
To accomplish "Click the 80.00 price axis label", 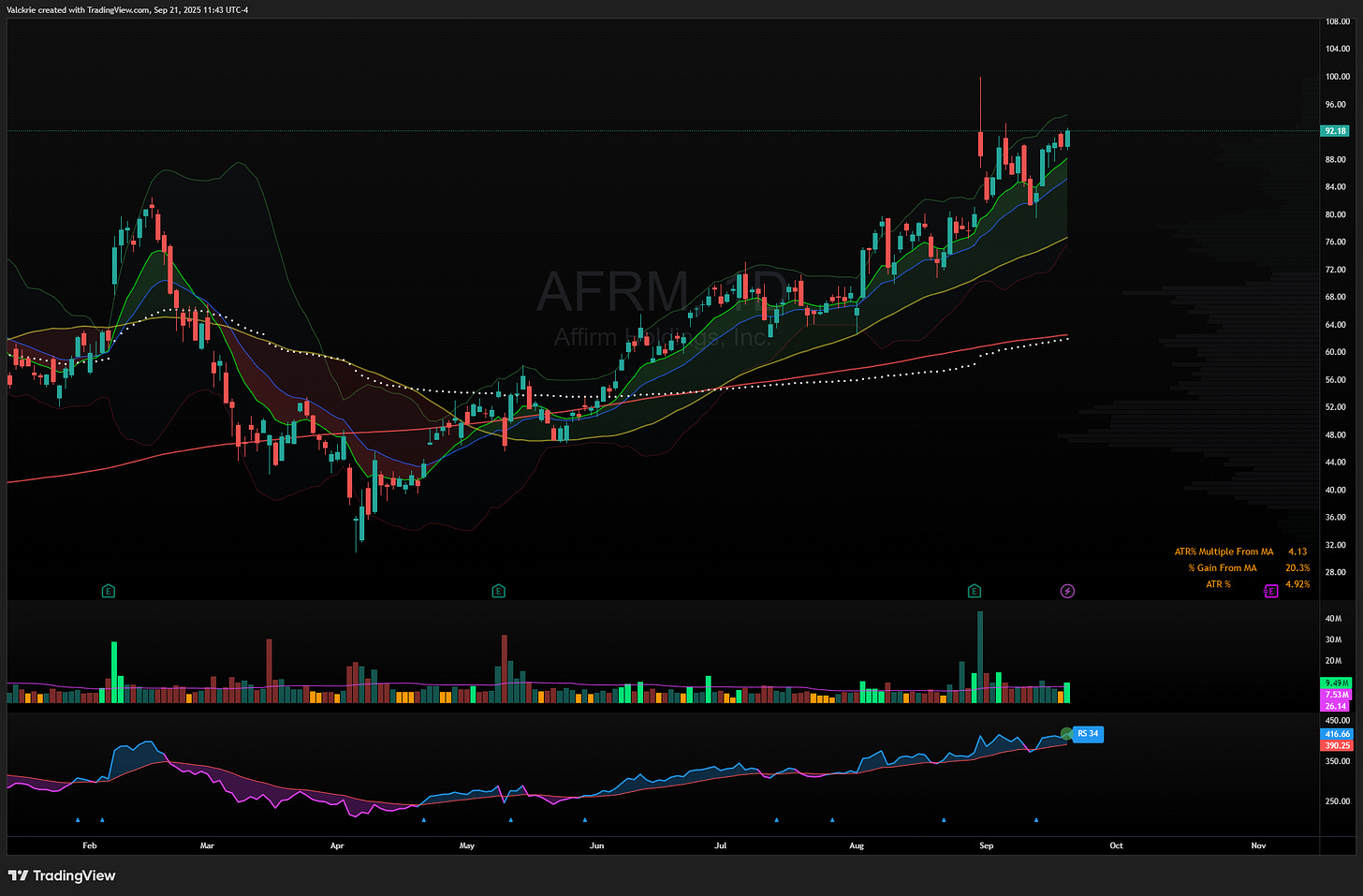I will pos(1336,214).
